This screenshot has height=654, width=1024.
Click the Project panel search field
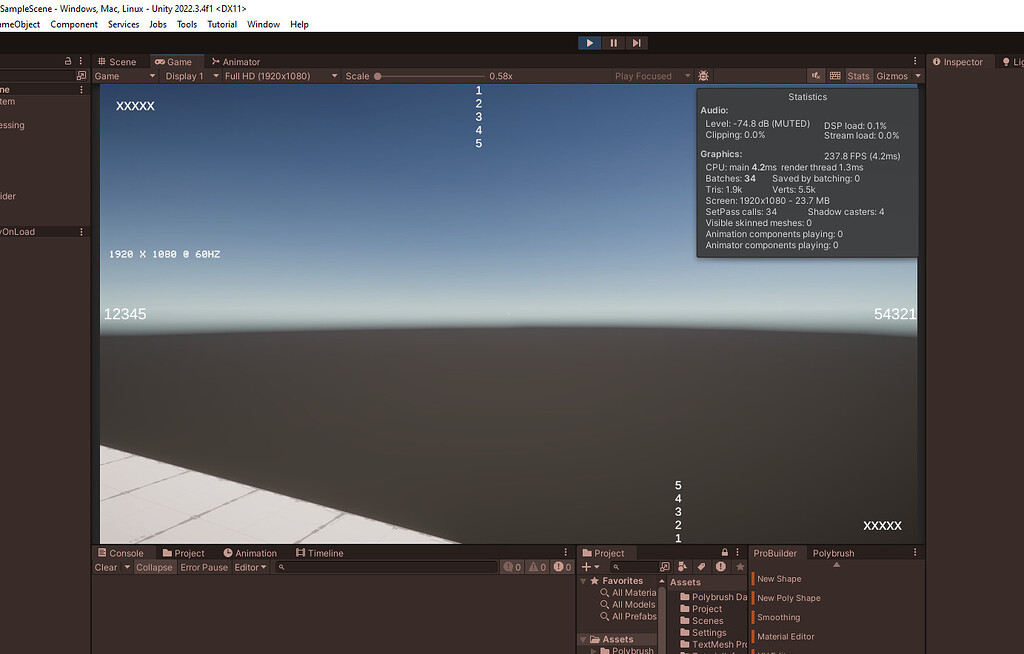(x=635, y=567)
